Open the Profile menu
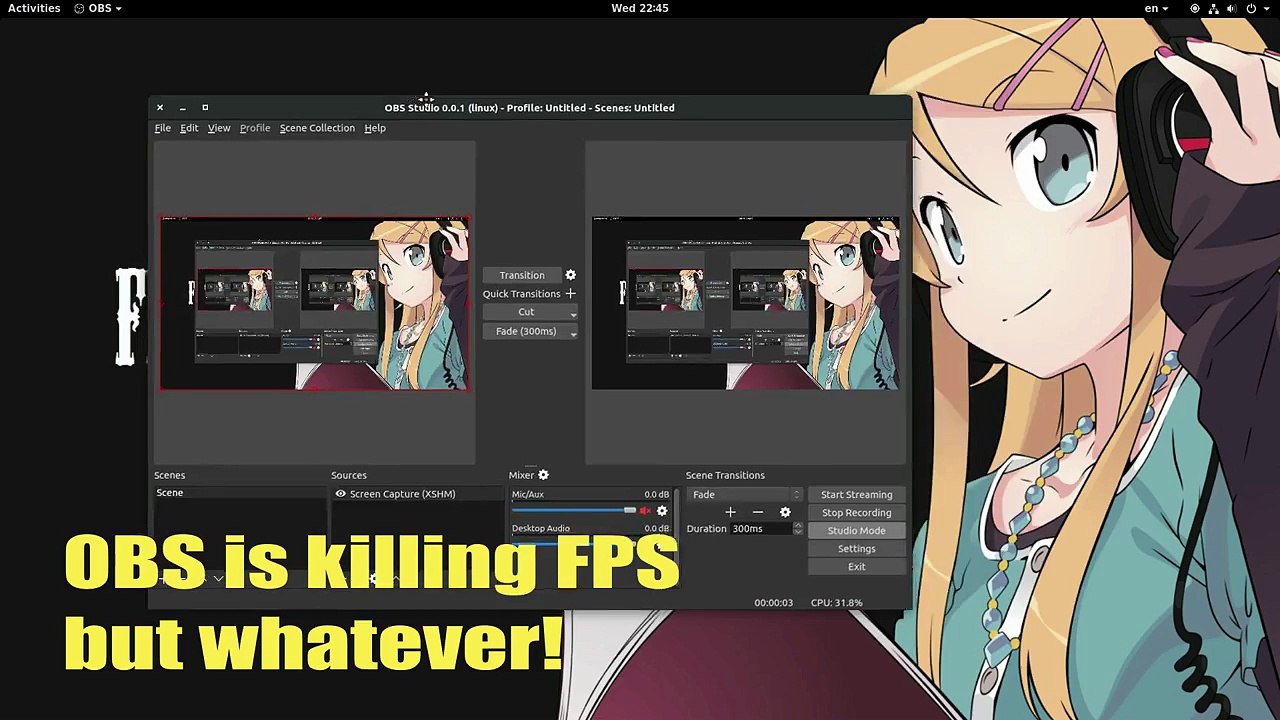 coord(255,128)
